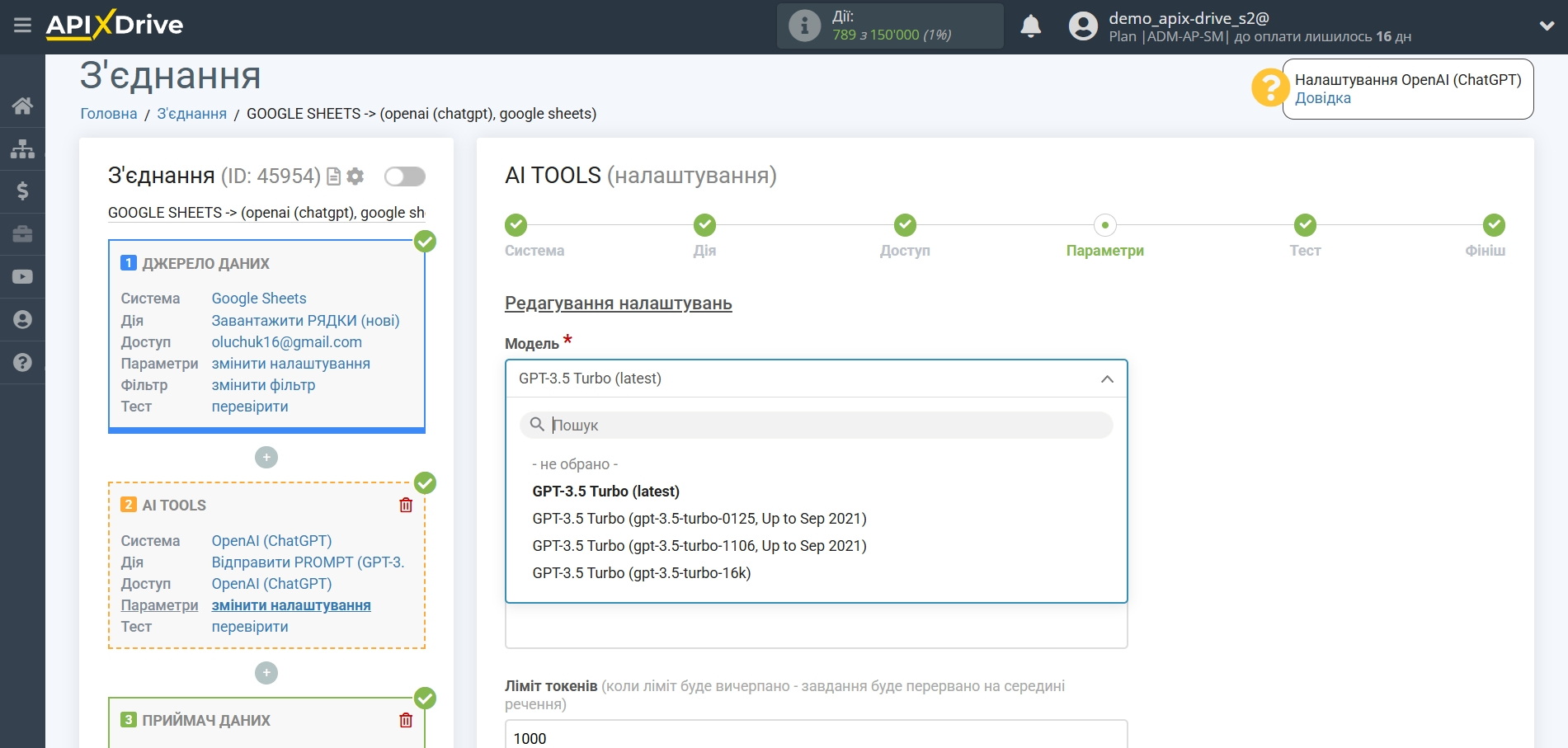The width and height of the screenshot is (1568, 748).
Task: Click the ПРИЙМАЧ ДАНИХ block header
Action: [206, 721]
